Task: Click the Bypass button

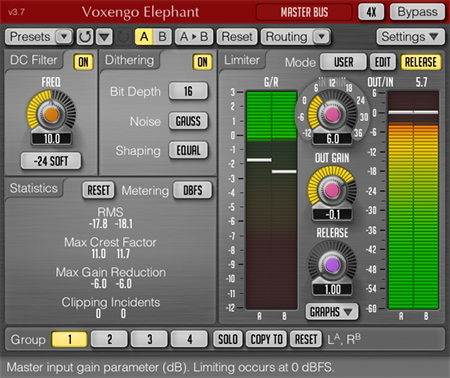Action: pyautogui.click(x=417, y=12)
